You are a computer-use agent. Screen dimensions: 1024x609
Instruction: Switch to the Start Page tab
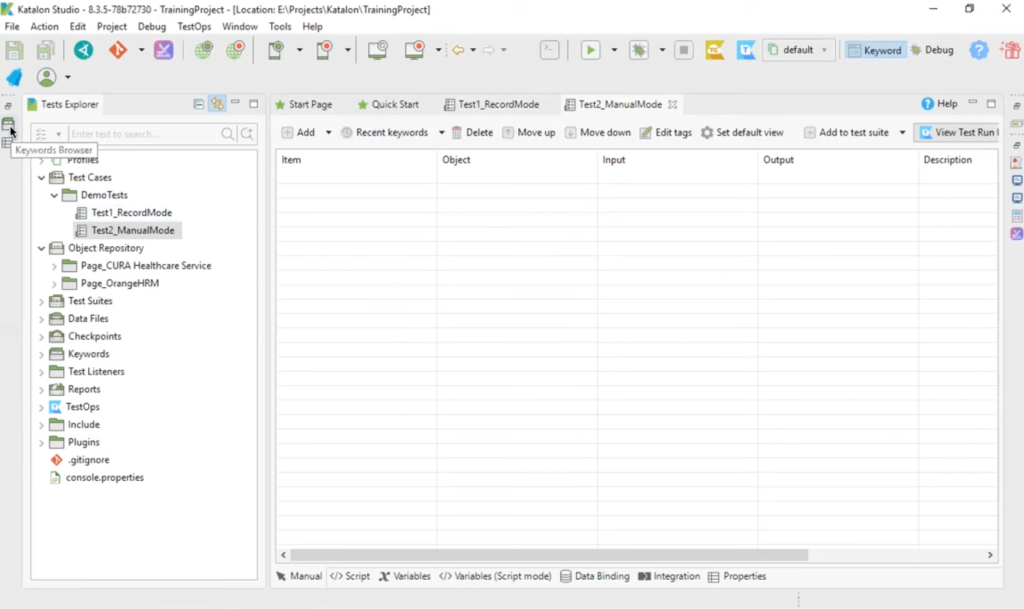(304, 104)
